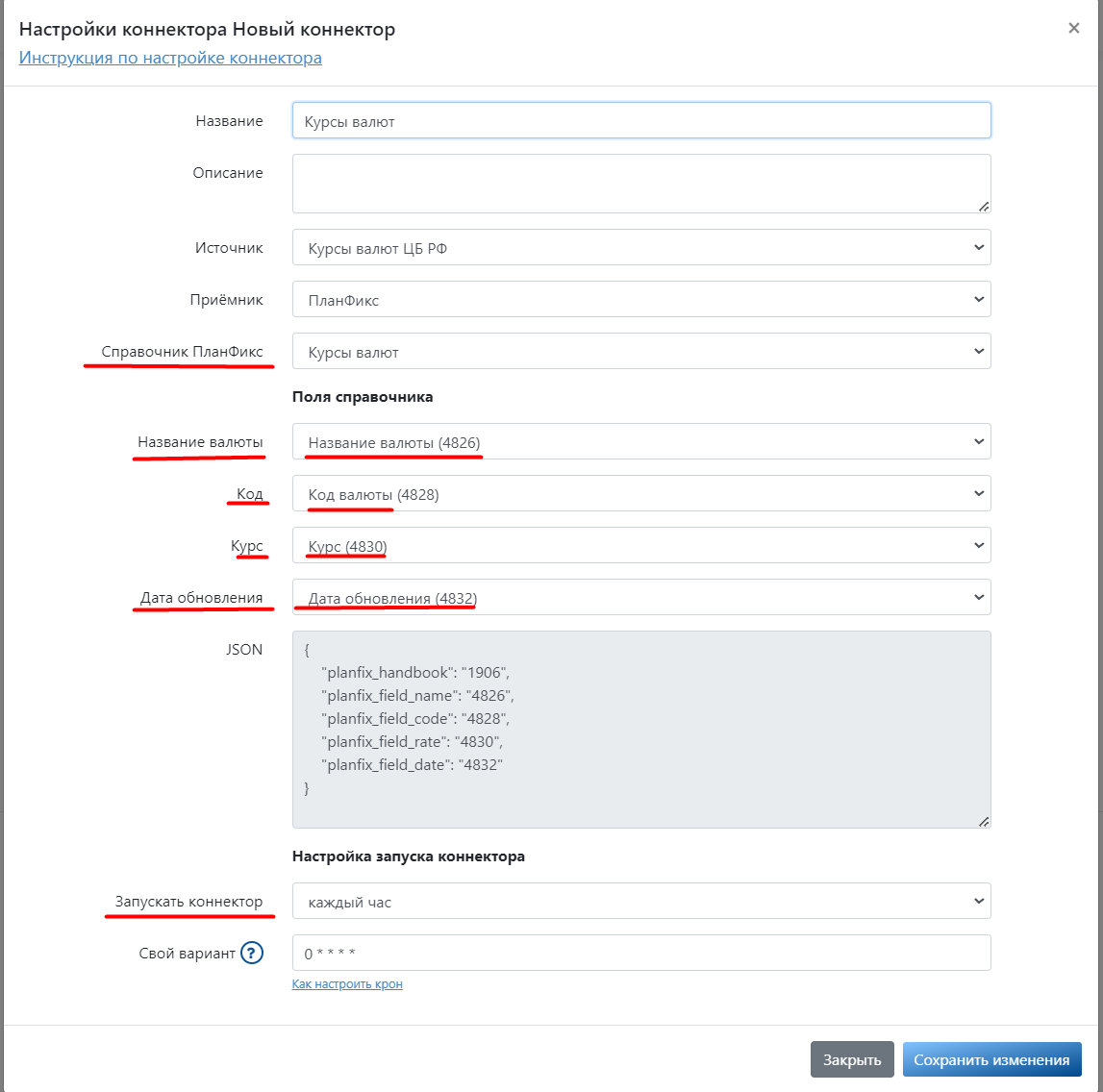Click the question mark help icon
Image resolution: width=1103 pixels, height=1092 pixels.
tap(251, 953)
